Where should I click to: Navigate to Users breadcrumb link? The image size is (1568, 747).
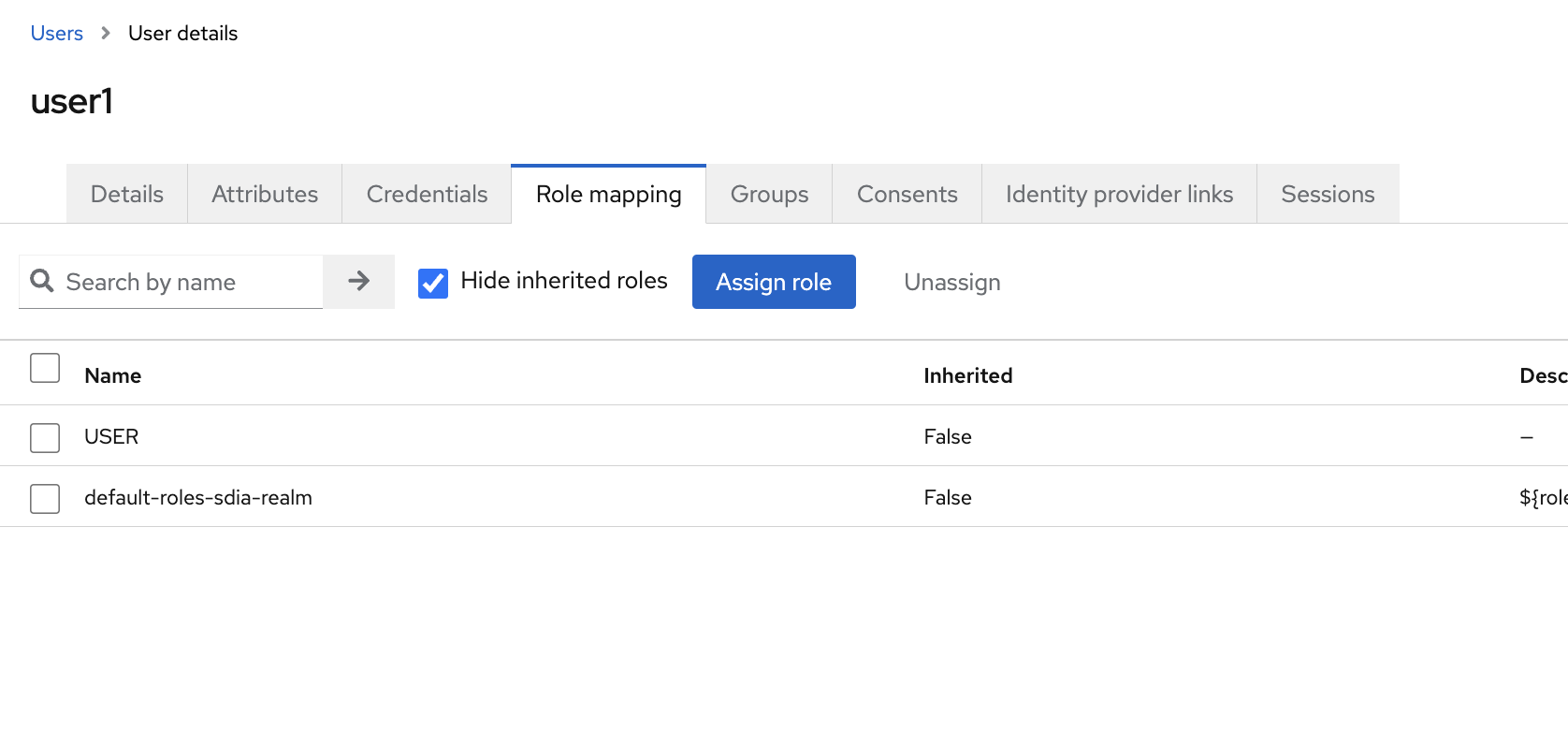coord(57,34)
